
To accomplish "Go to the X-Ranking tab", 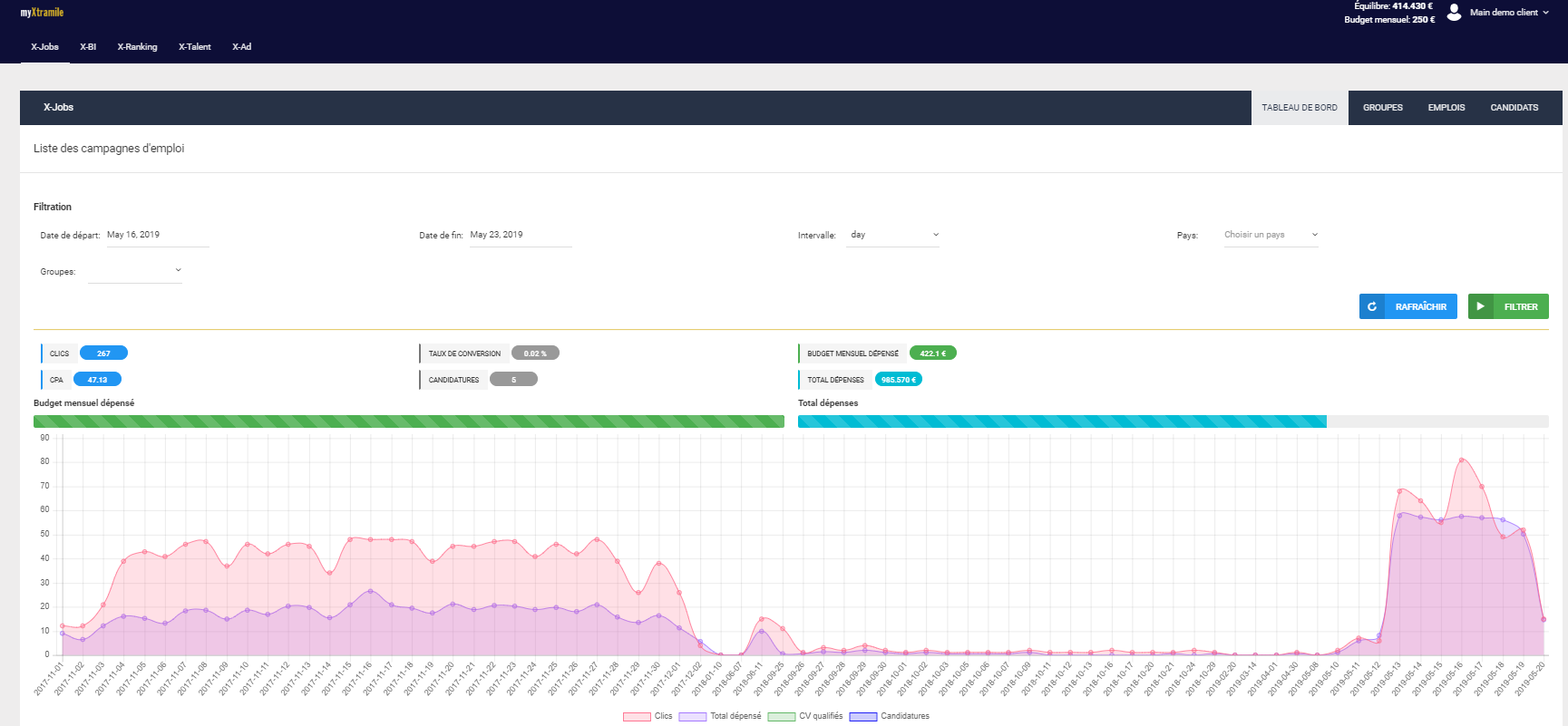I will tap(137, 47).
